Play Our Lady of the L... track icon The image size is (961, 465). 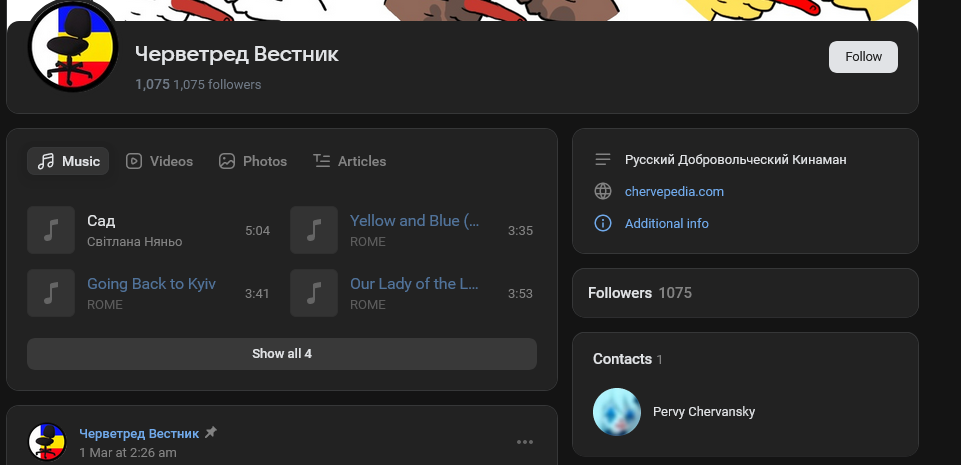point(314,293)
